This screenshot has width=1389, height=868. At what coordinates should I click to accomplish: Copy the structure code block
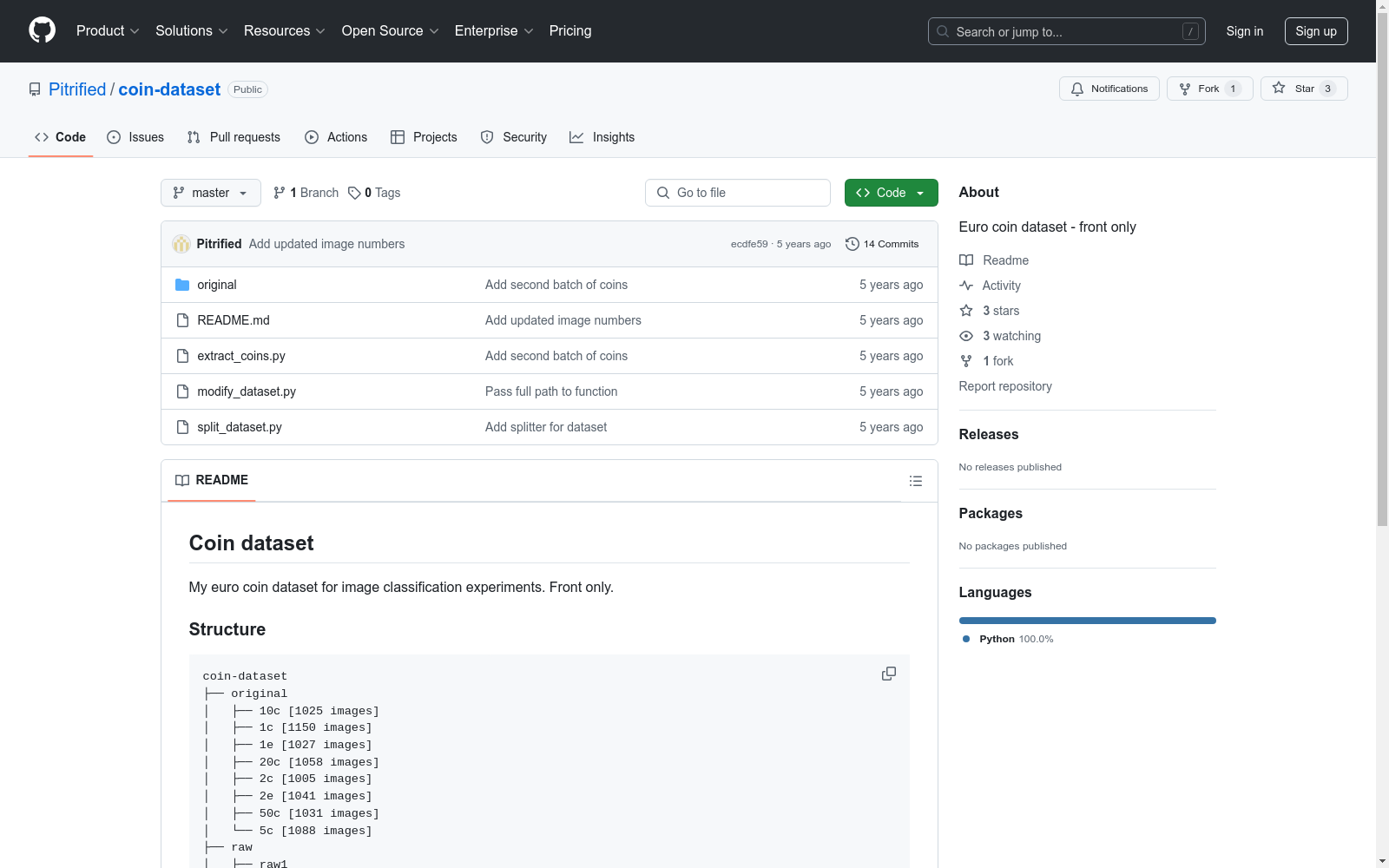coord(889,674)
